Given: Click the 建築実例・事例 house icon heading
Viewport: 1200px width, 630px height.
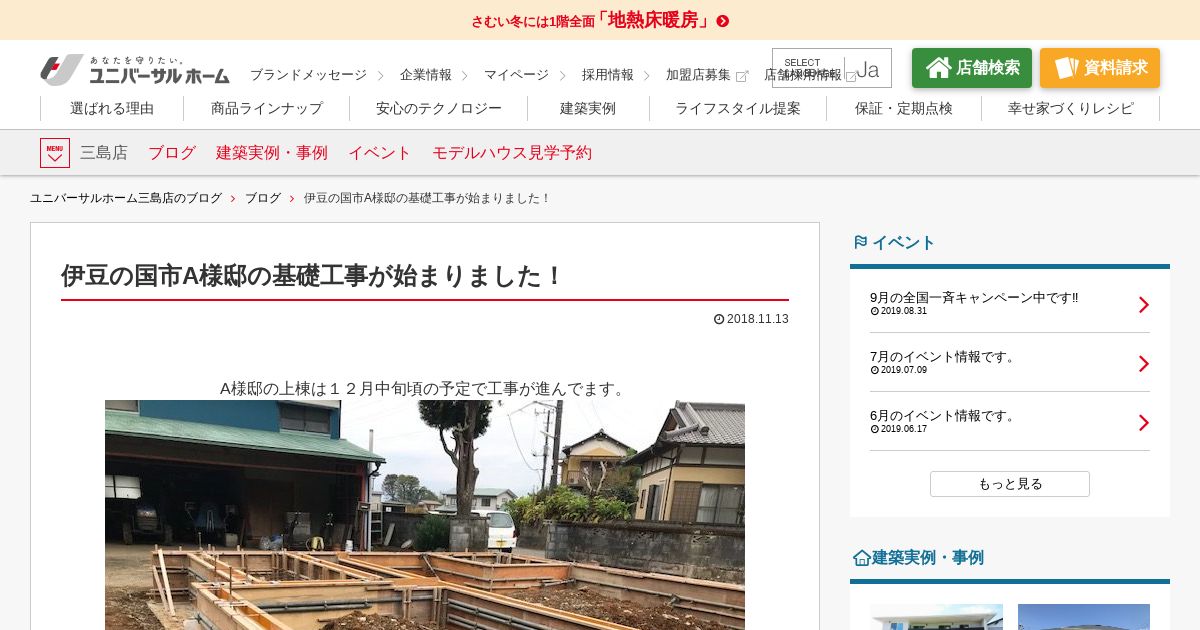Looking at the screenshot, I should [861, 558].
